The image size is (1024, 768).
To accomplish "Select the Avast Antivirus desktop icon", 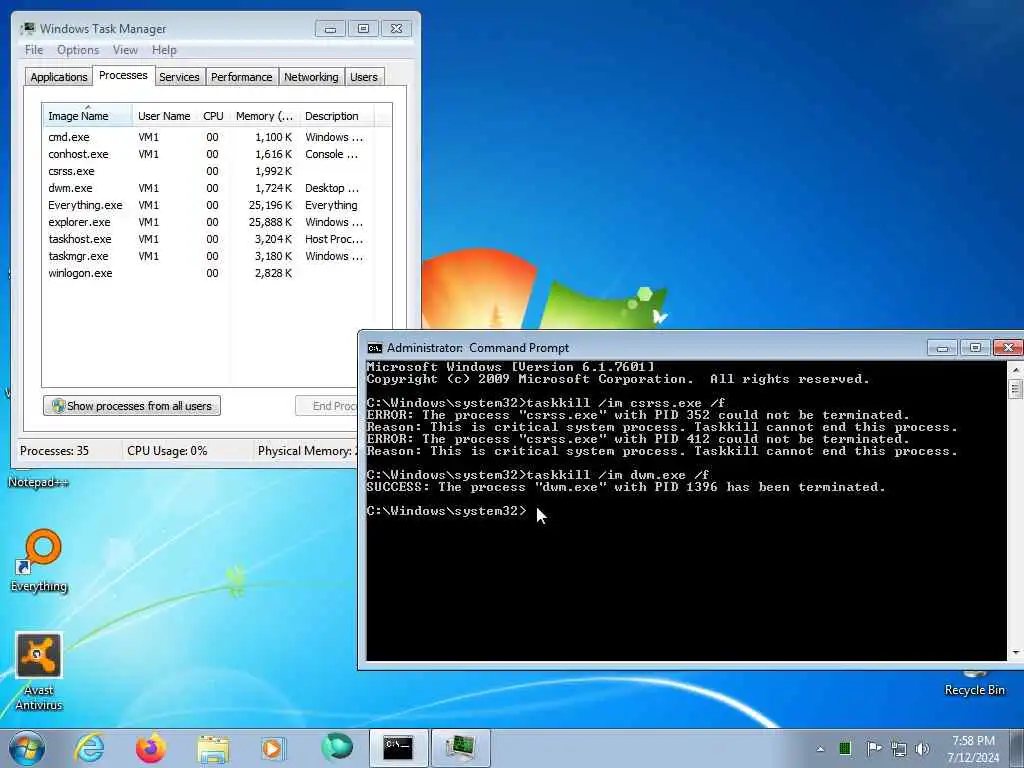I will coord(39,671).
